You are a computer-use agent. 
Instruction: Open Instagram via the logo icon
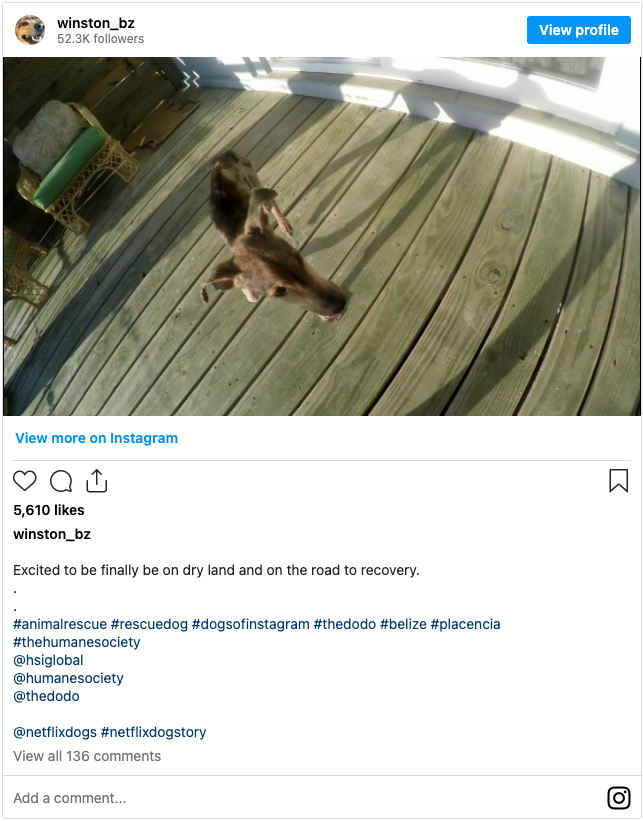(618, 797)
